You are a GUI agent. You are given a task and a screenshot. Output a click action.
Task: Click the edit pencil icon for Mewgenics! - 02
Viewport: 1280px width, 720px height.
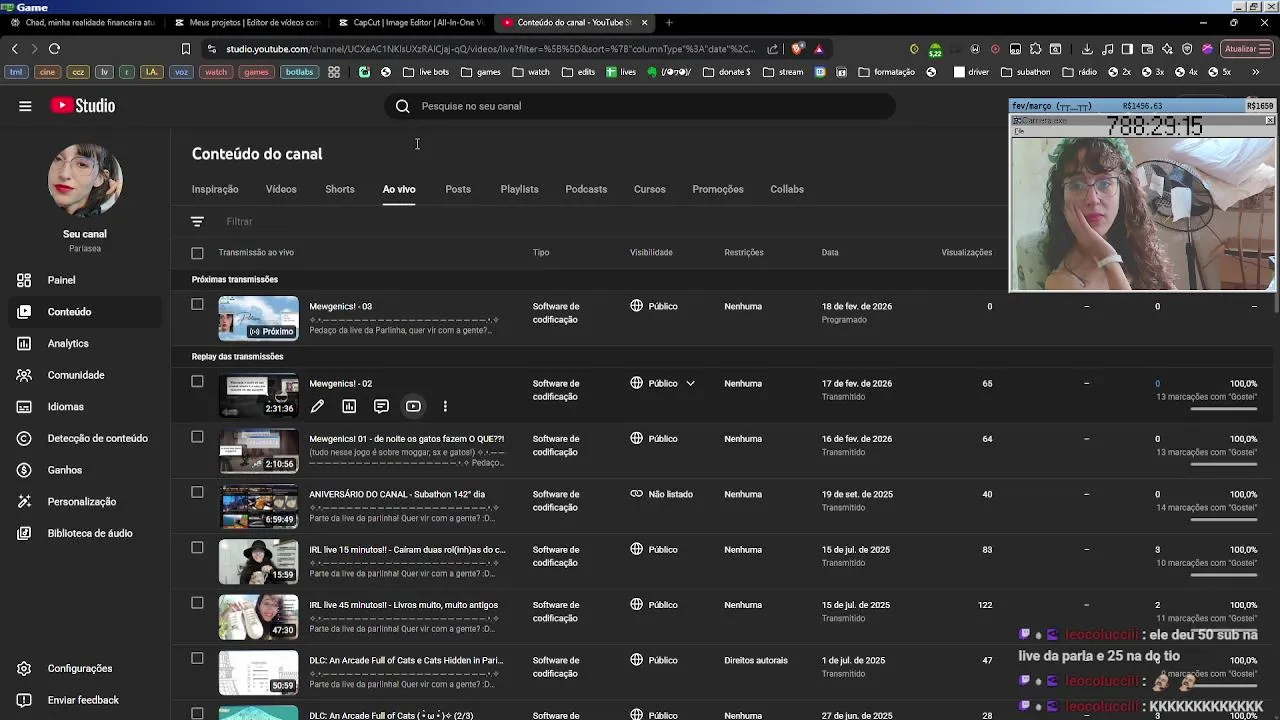(x=317, y=406)
